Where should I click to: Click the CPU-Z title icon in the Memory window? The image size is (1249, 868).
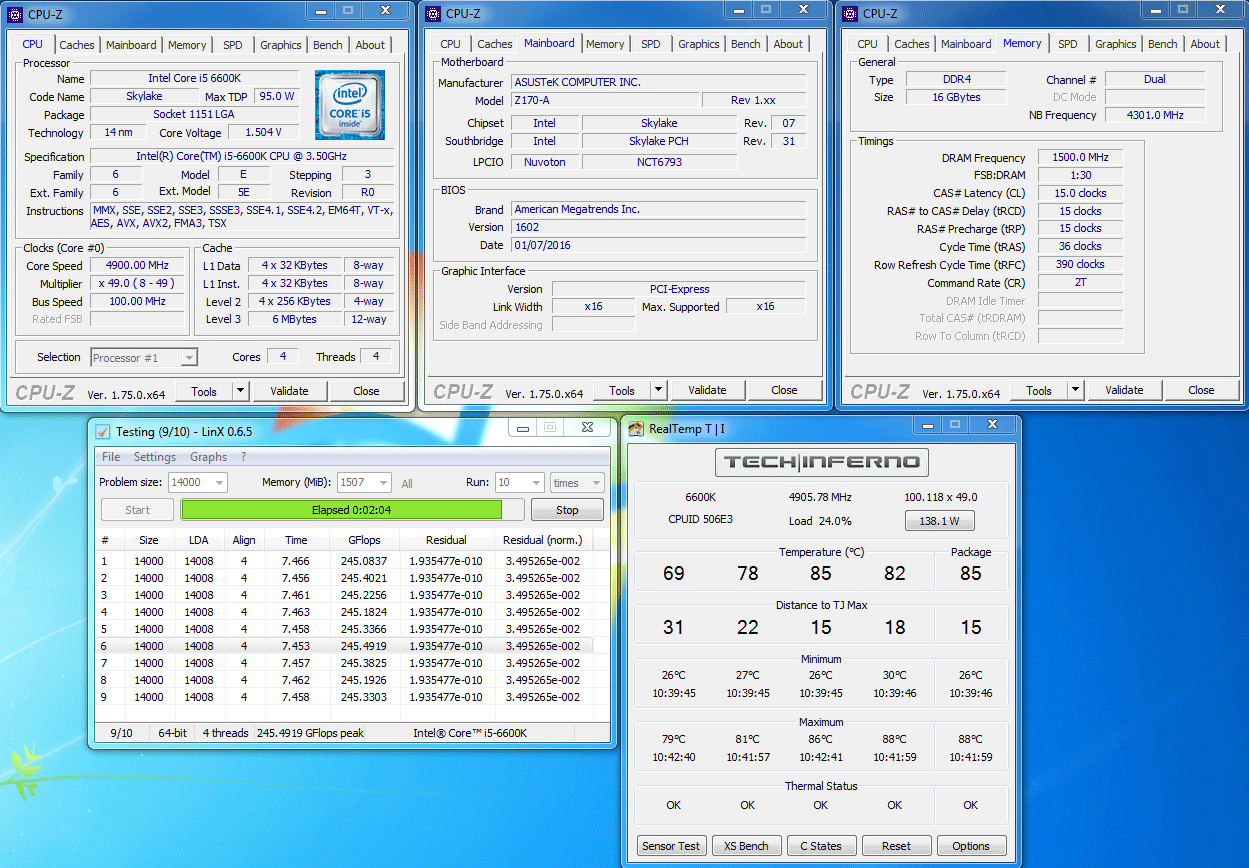(850, 13)
